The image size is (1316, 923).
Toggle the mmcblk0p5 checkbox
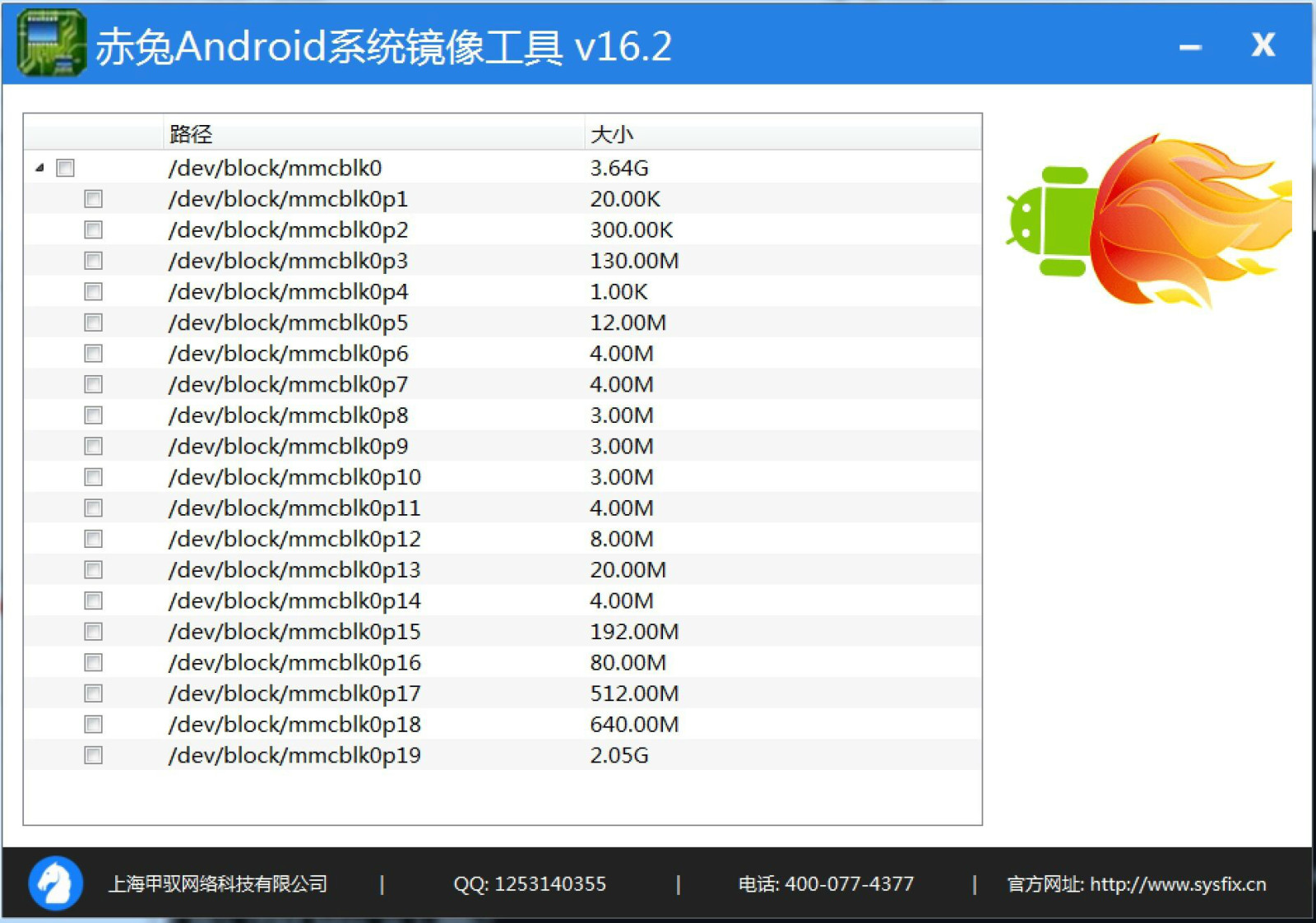(93, 322)
